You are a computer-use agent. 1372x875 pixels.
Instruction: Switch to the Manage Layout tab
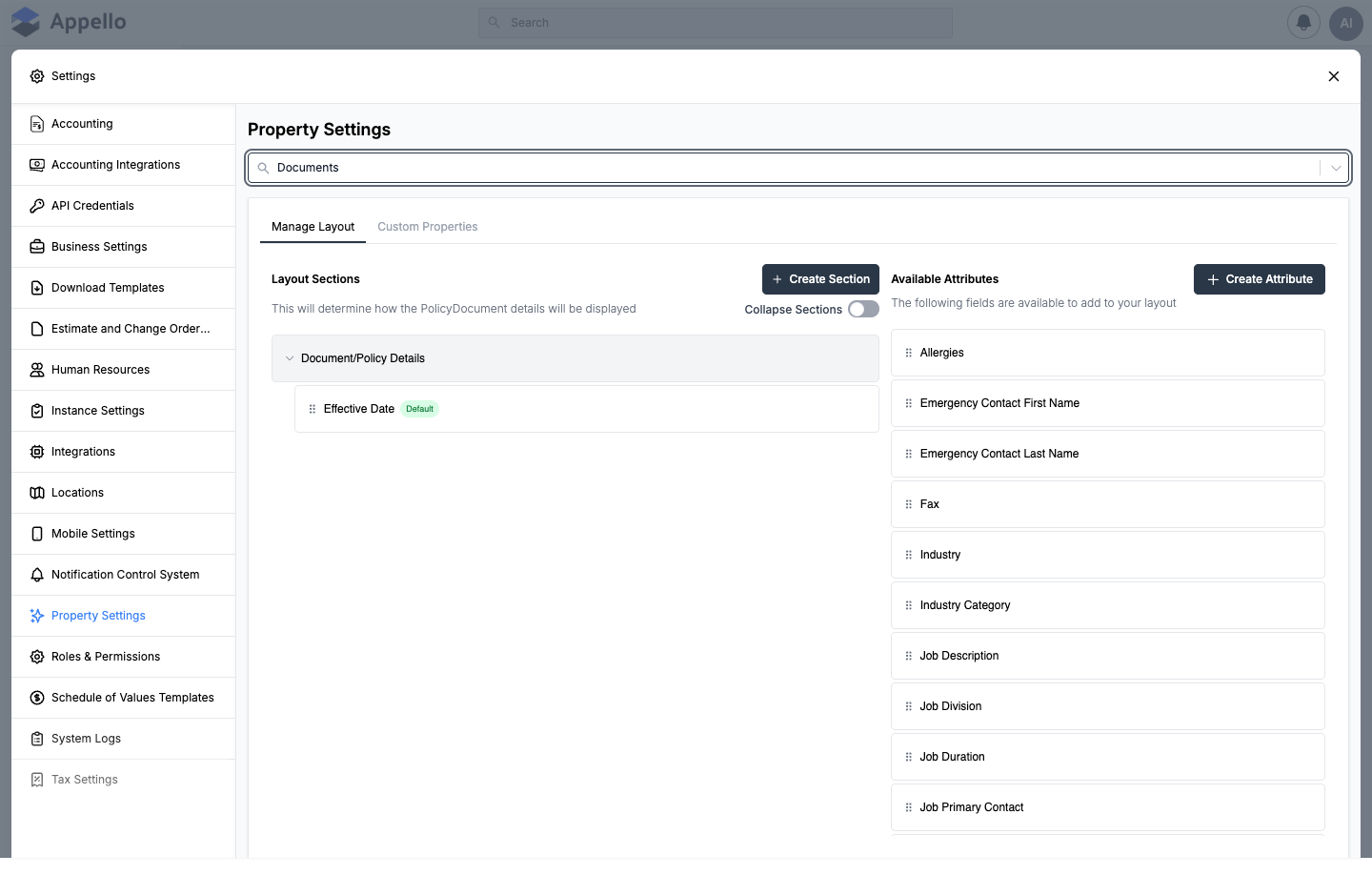pyautogui.click(x=313, y=227)
